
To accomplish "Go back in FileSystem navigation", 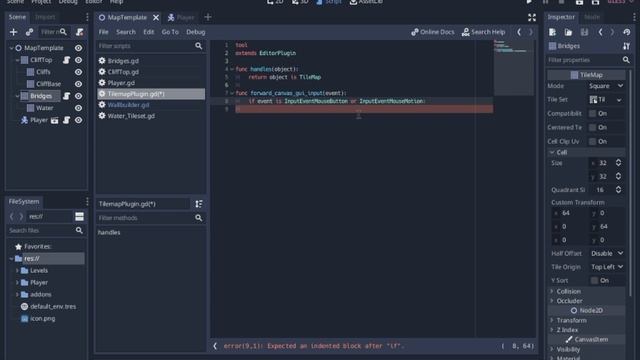I will [x=12, y=216].
